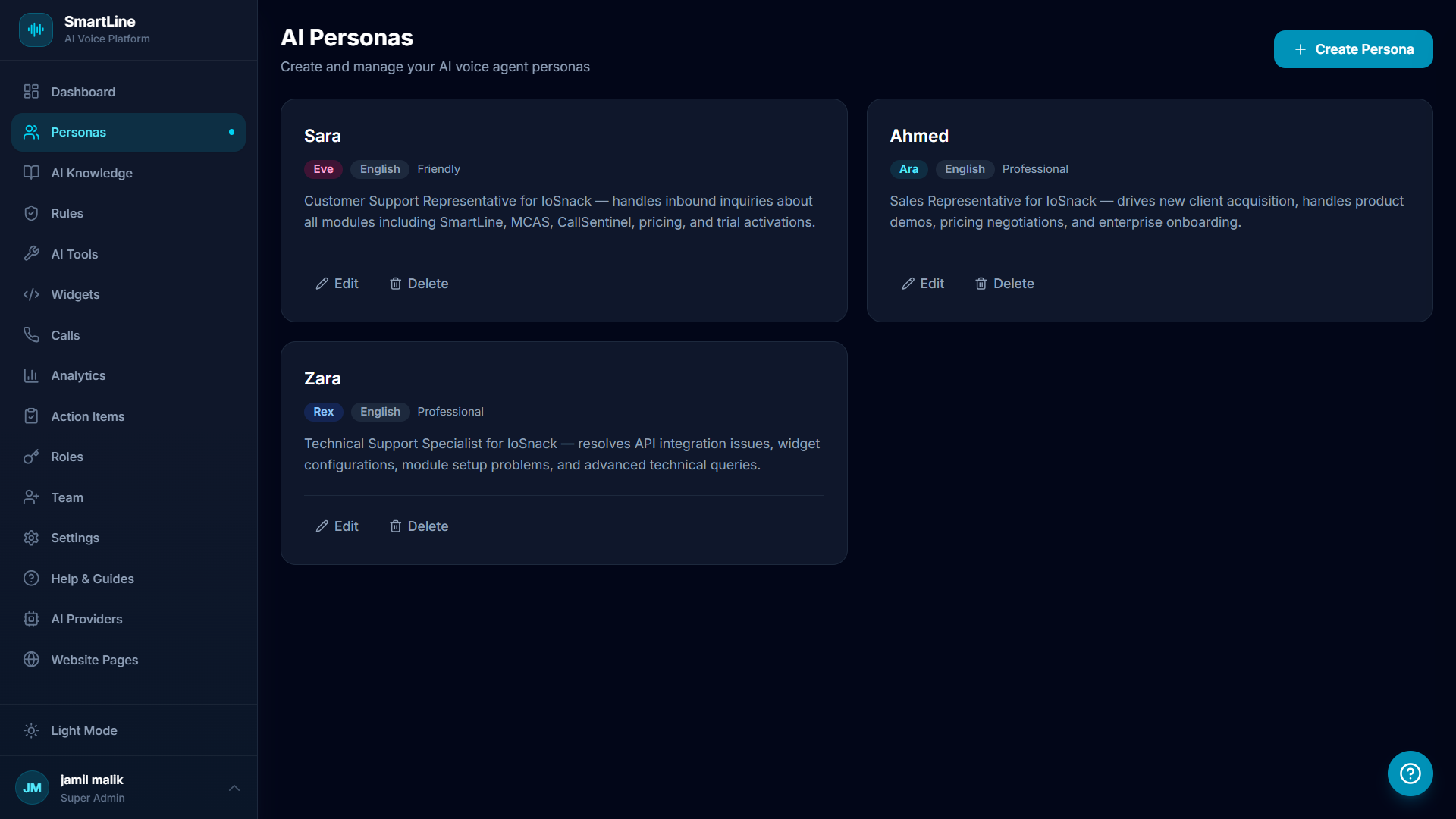Click the SmartLine waveform logo icon
This screenshot has width=1456, height=819.
tap(36, 30)
